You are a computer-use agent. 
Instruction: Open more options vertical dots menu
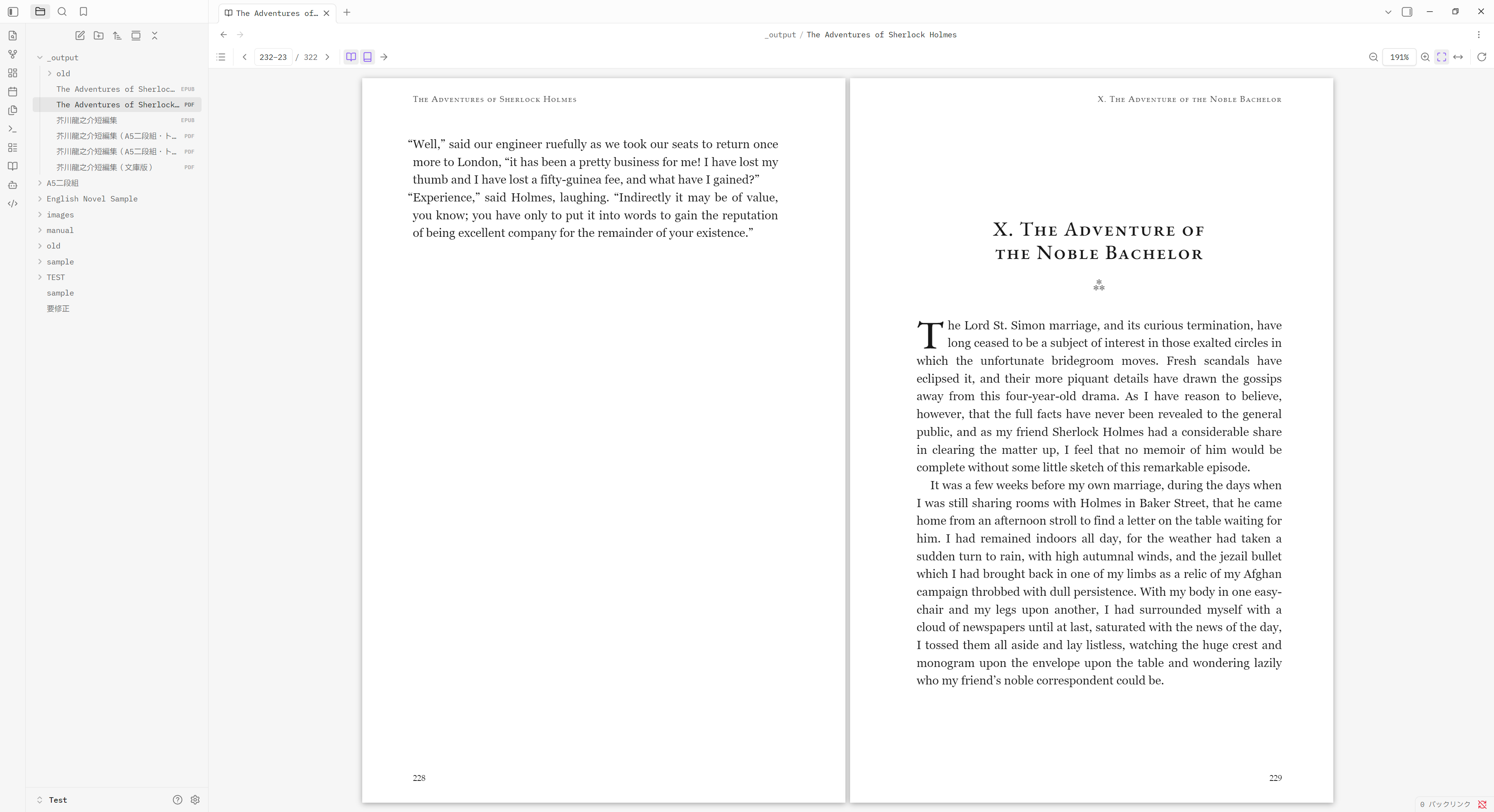pos(1479,35)
